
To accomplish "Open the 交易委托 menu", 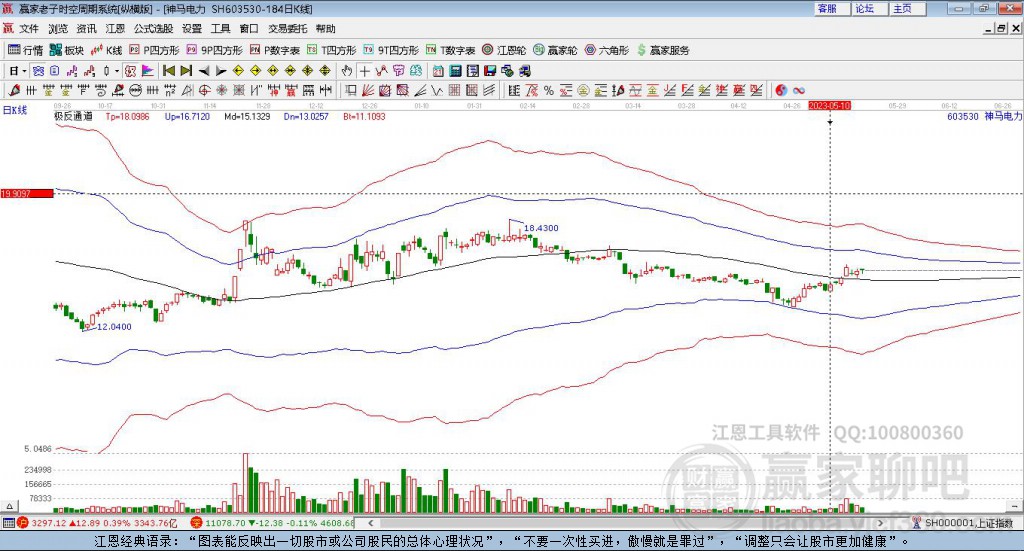I will point(287,29).
